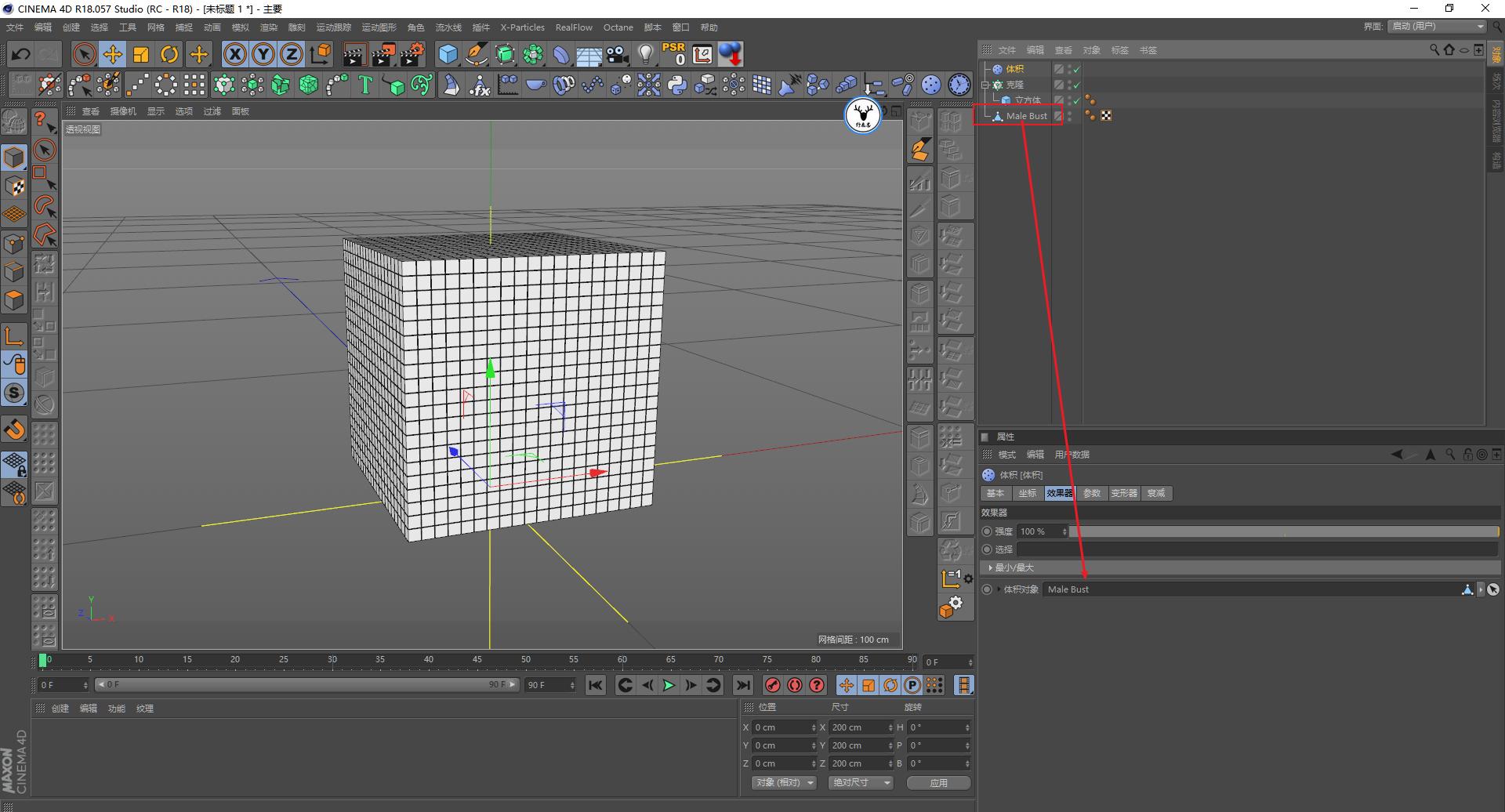Add a Cube primitive object
The width and height of the screenshot is (1505, 812).
click(448, 54)
